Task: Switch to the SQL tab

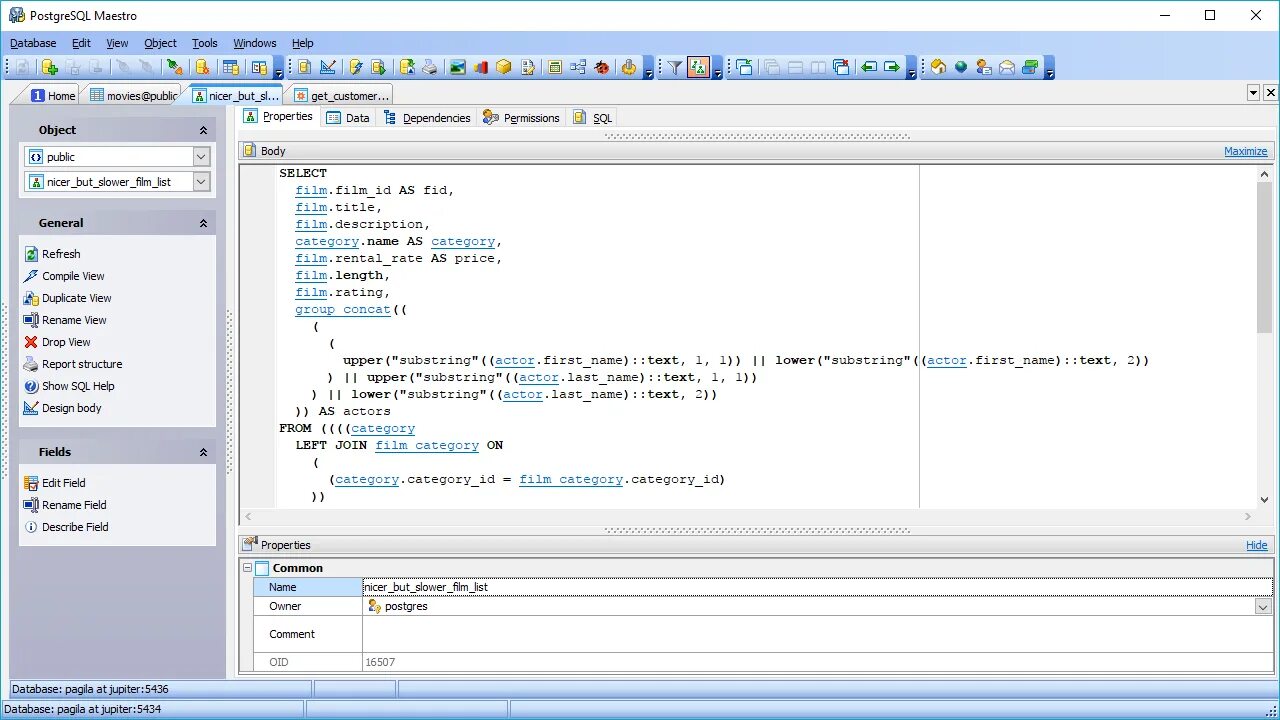Action: click(x=593, y=118)
